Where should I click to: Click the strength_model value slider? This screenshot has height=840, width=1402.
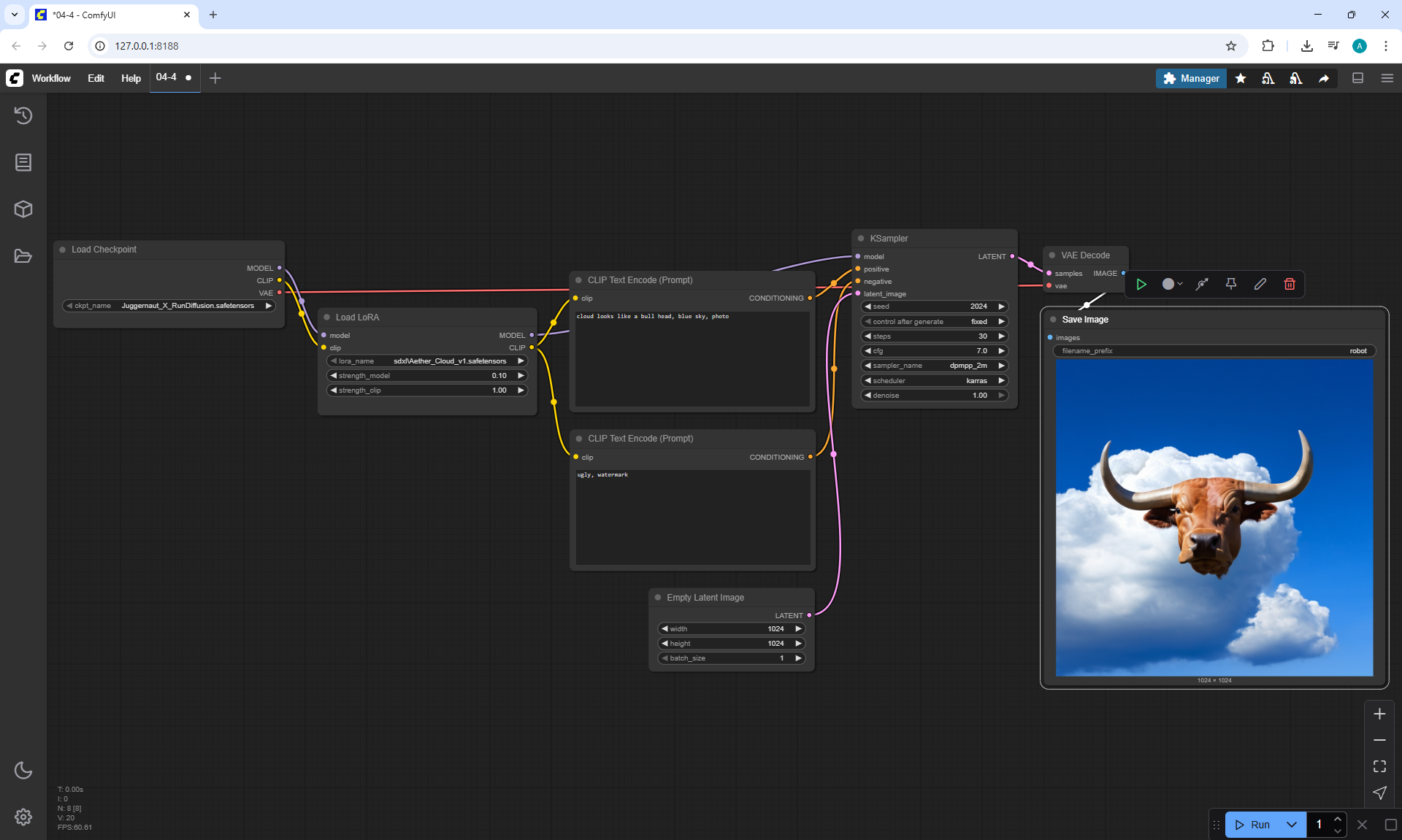pyautogui.click(x=427, y=376)
